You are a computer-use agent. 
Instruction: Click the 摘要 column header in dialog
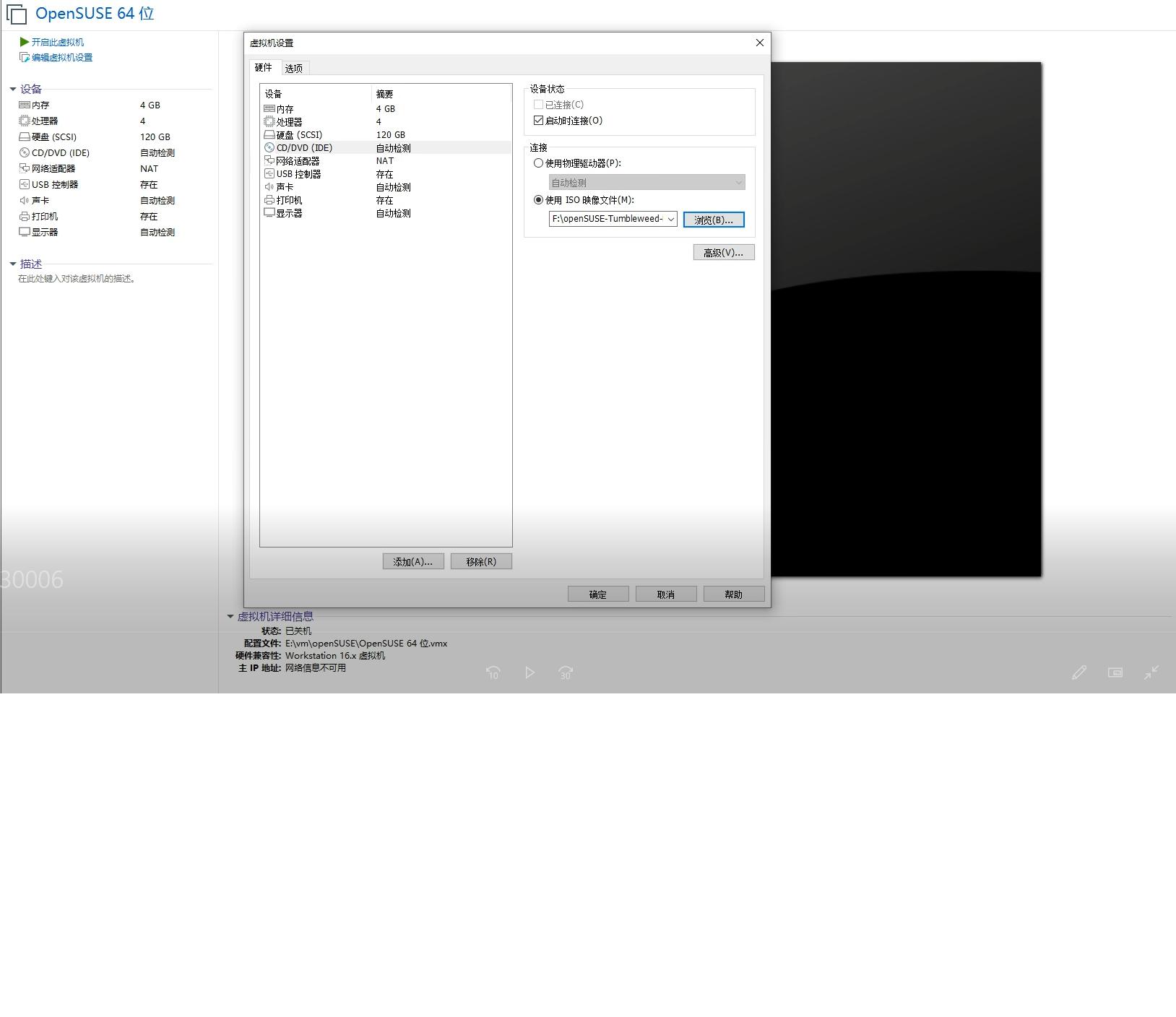click(x=441, y=94)
